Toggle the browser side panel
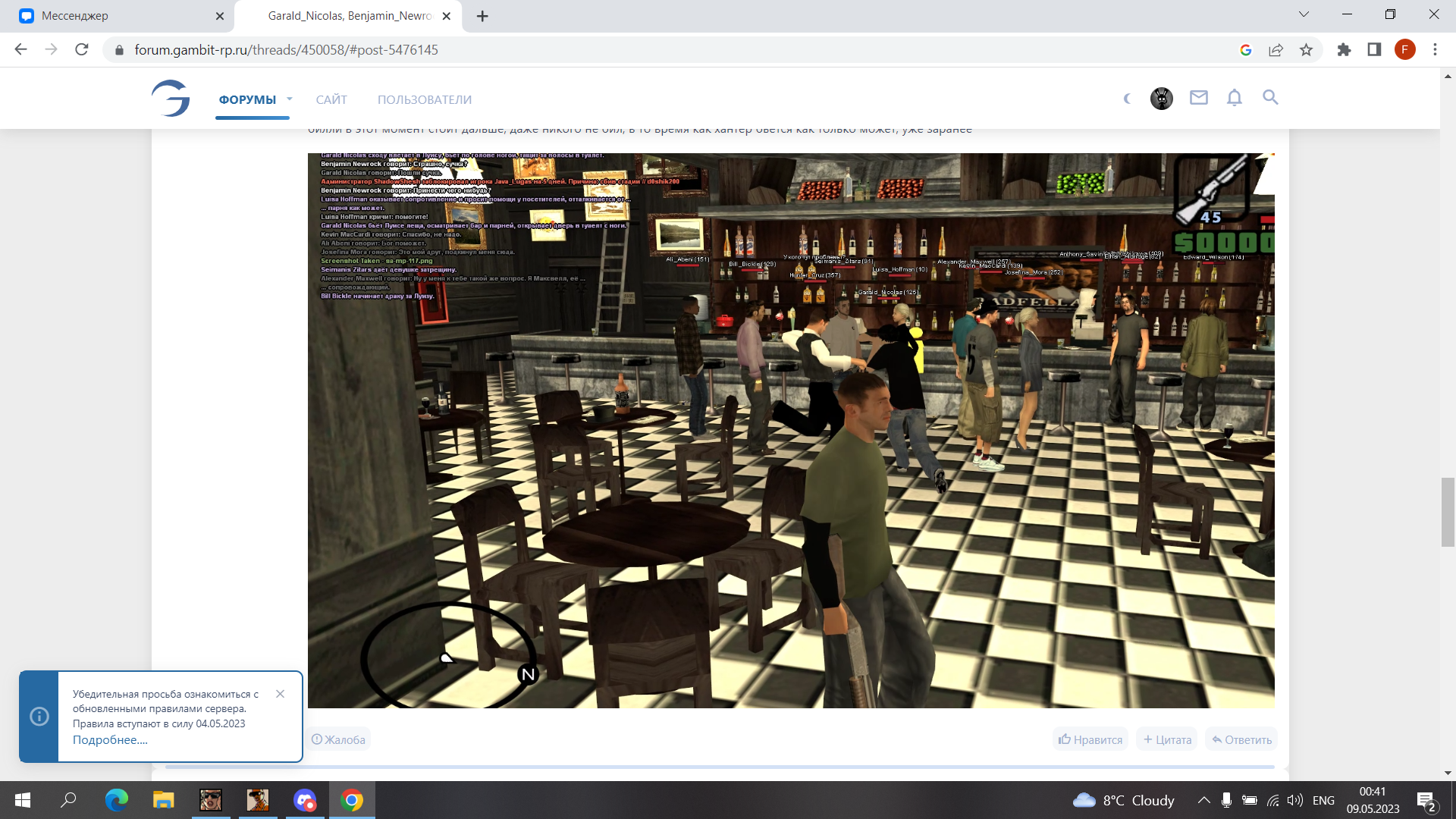 coord(1374,50)
